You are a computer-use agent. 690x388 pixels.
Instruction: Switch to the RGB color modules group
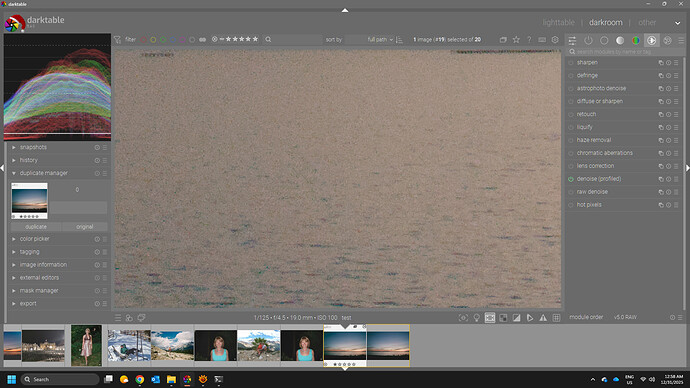click(x=636, y=40)
